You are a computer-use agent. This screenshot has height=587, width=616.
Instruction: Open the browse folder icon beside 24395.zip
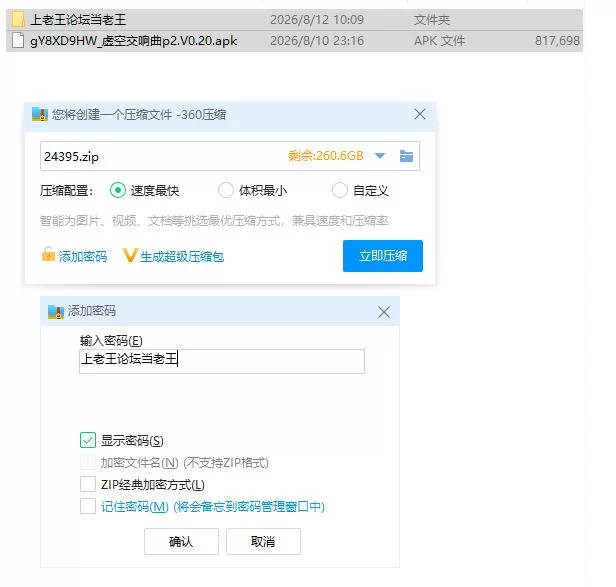(x=406, y=156)
